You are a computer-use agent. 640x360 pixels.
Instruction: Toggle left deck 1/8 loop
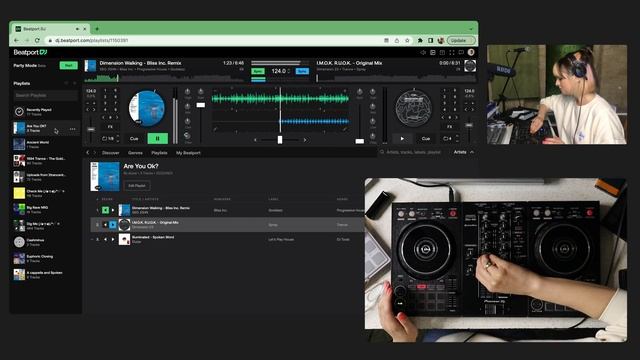pyautogui.click(x=108, y=139)
